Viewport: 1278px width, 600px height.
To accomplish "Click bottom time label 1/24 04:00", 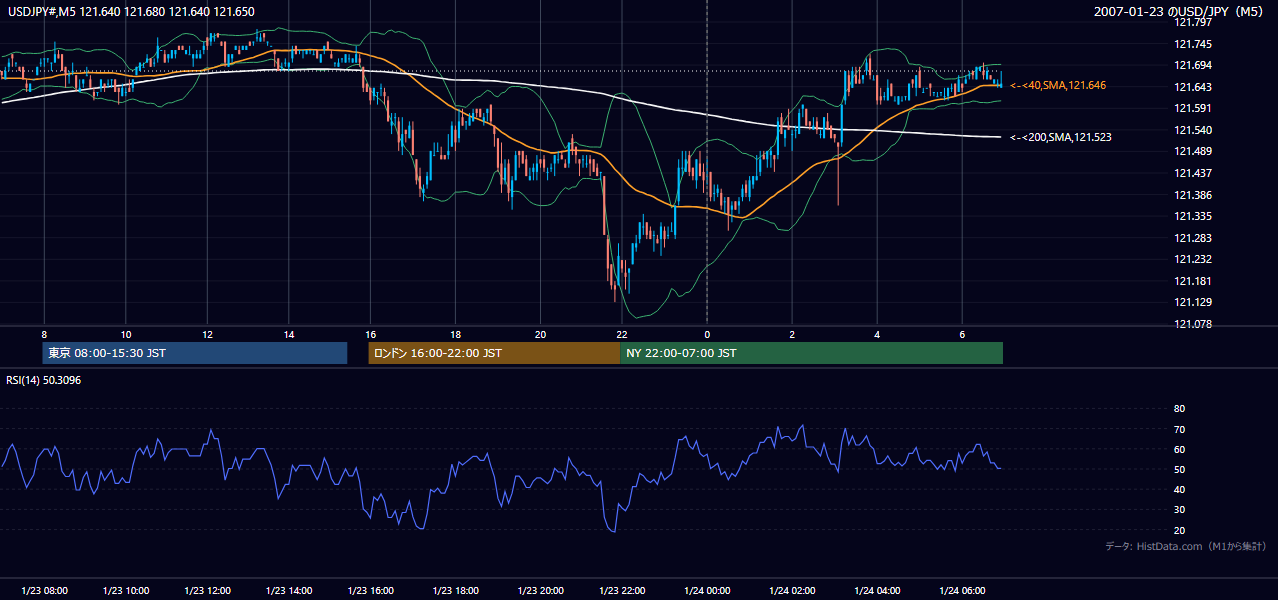I will [x=877, y=591].
